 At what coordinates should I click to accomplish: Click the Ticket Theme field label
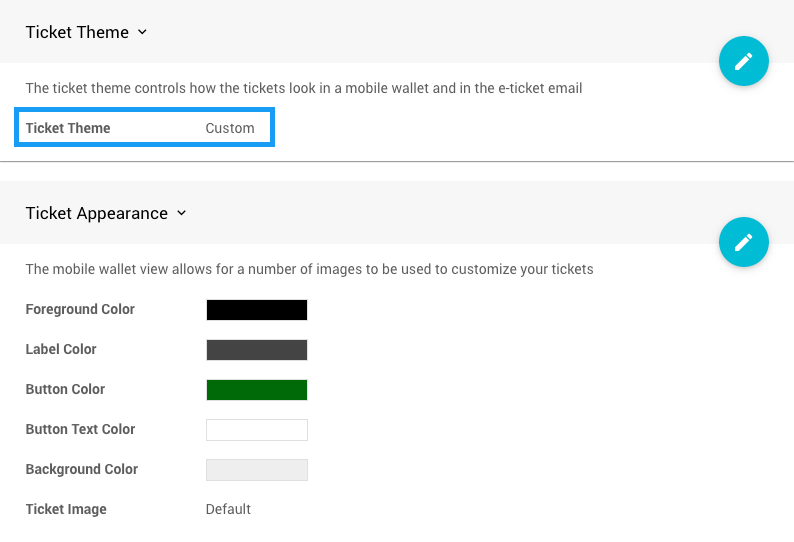[x=68, y=128]
